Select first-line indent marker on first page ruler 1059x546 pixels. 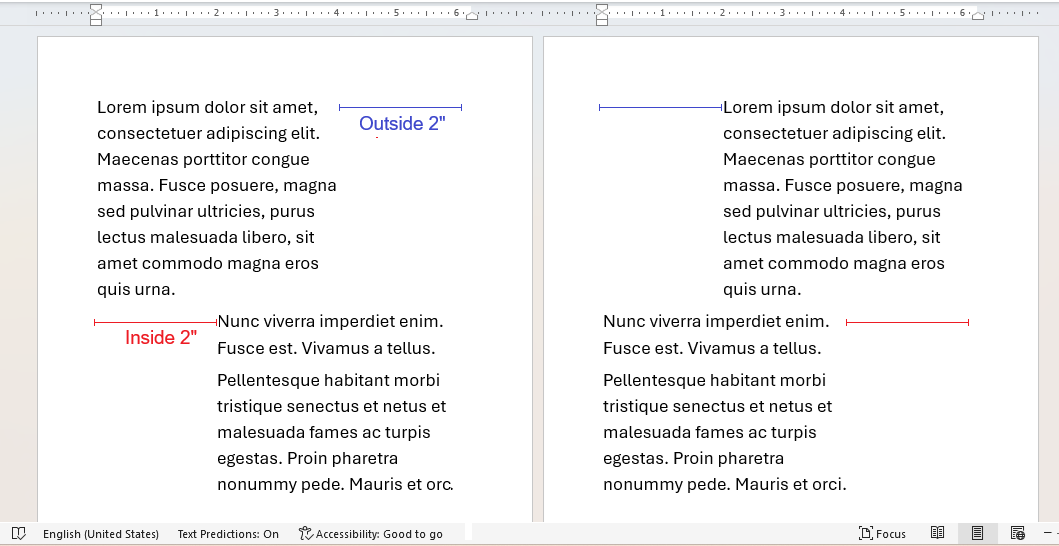(x=96, y=9)
